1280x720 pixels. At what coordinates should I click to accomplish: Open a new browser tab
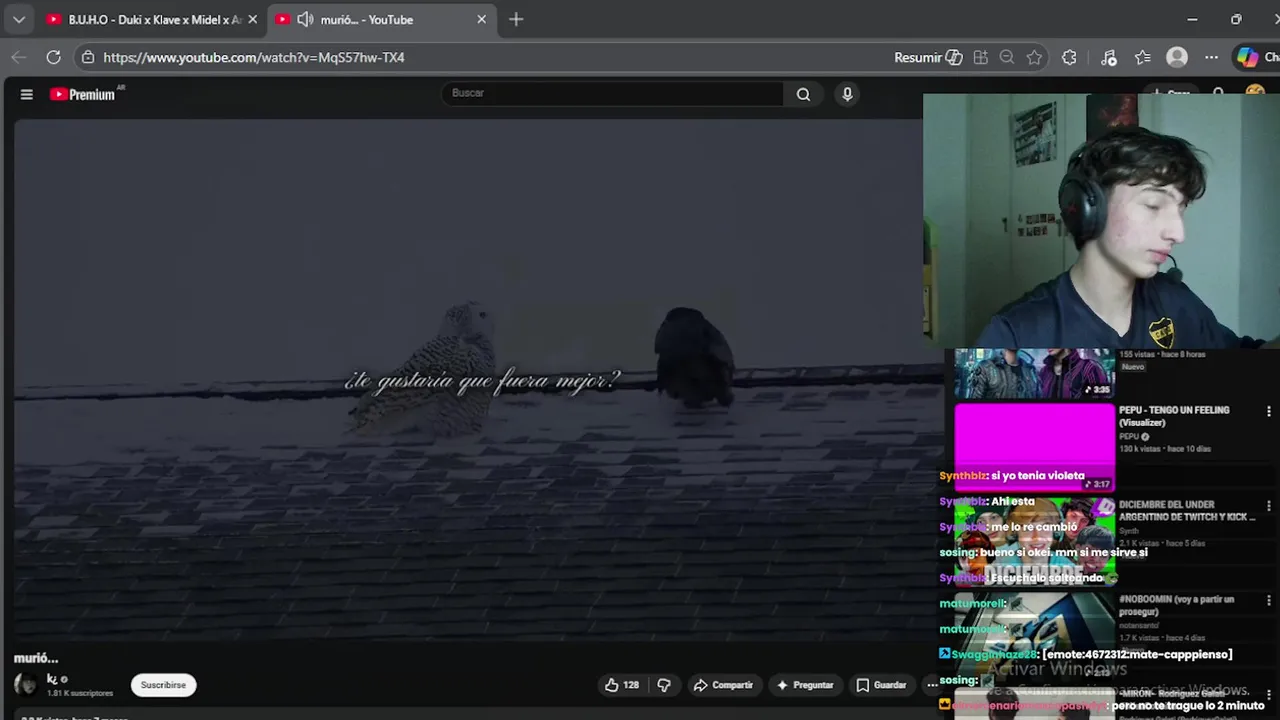pos(516,19)
